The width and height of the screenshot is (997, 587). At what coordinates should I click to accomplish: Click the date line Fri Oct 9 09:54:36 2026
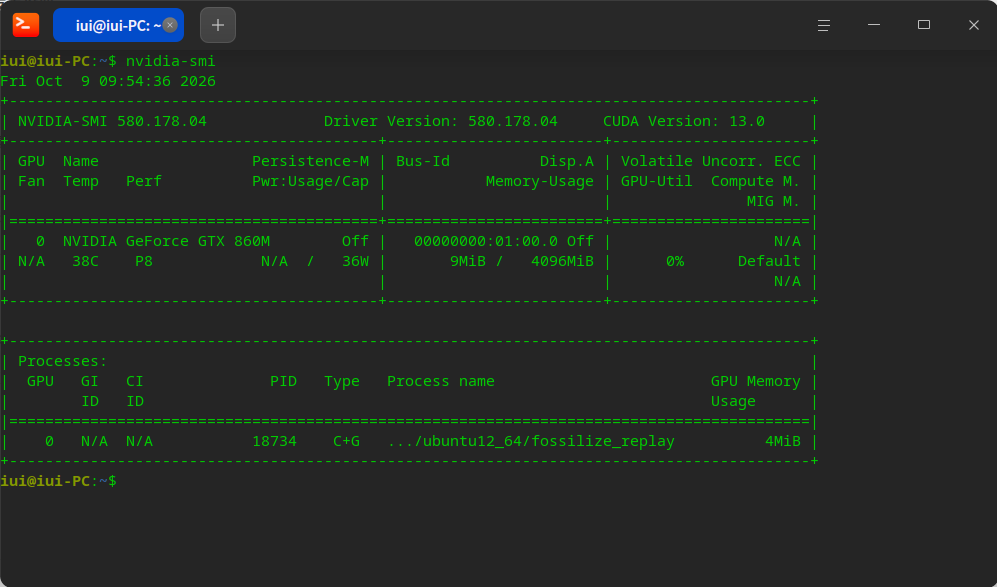(x=108, y=81)
